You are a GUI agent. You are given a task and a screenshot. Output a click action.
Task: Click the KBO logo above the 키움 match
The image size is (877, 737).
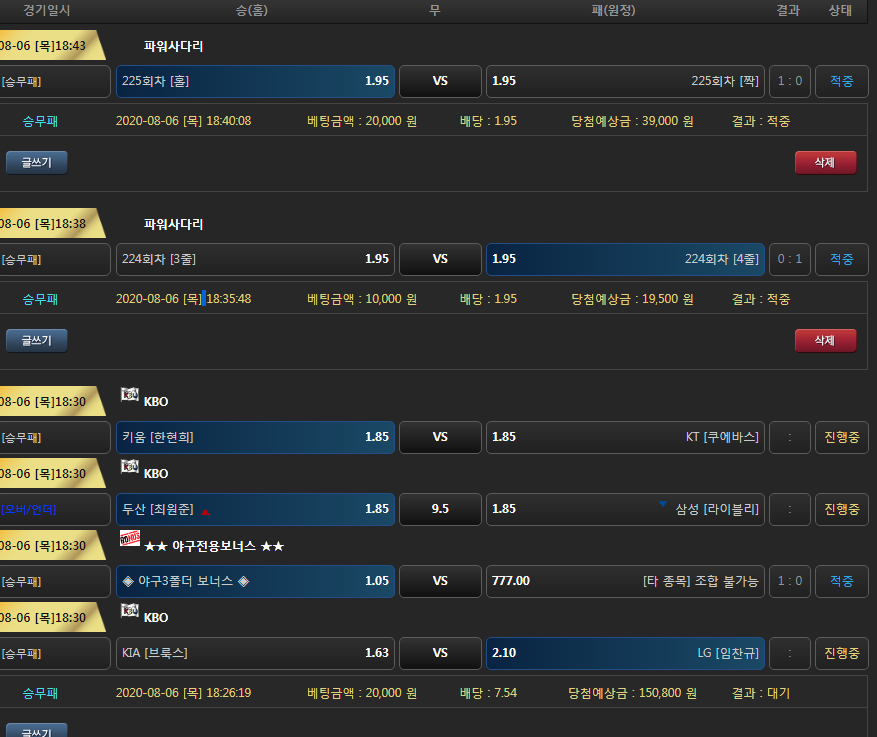click(x=129, y=395)
